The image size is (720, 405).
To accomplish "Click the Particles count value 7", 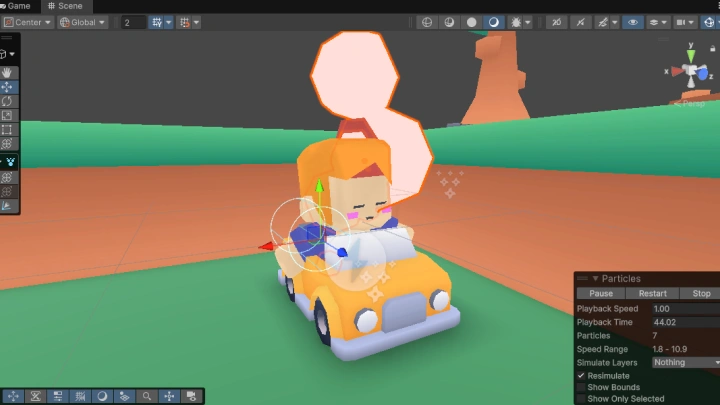I will pos(655,336).
